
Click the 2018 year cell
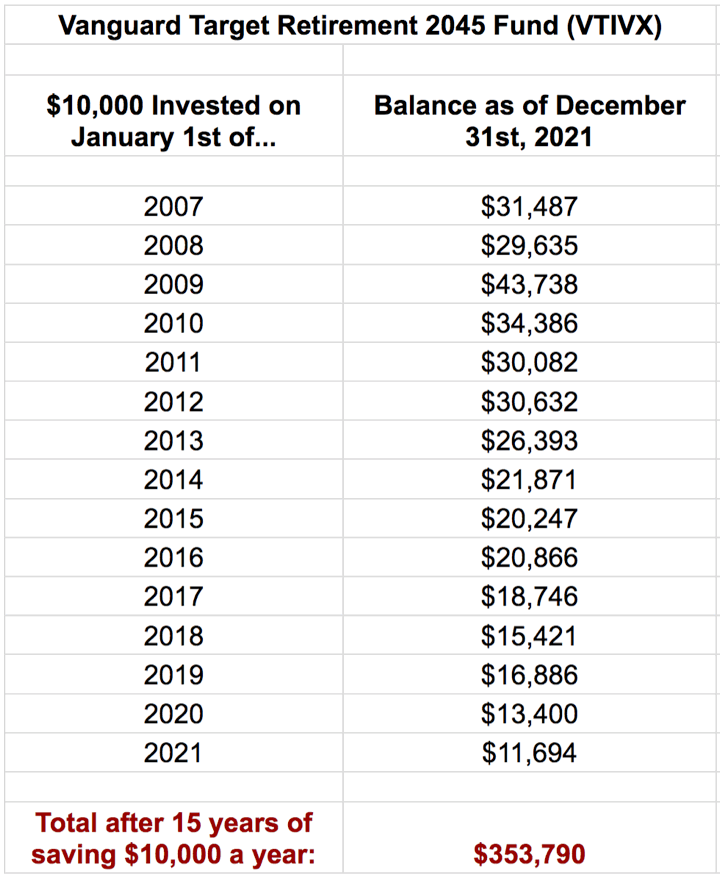click(x=173, y=636)
